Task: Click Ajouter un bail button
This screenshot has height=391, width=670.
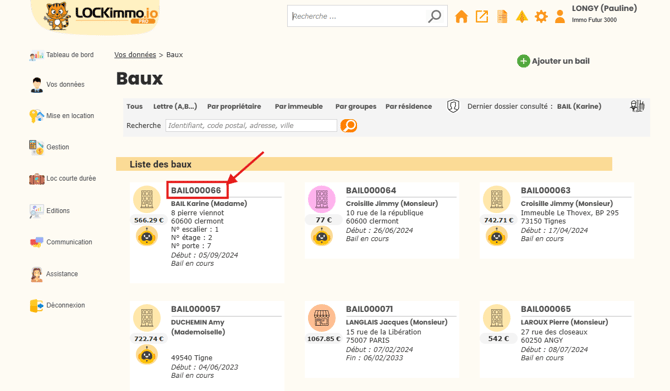Action: tap(553, 61)
